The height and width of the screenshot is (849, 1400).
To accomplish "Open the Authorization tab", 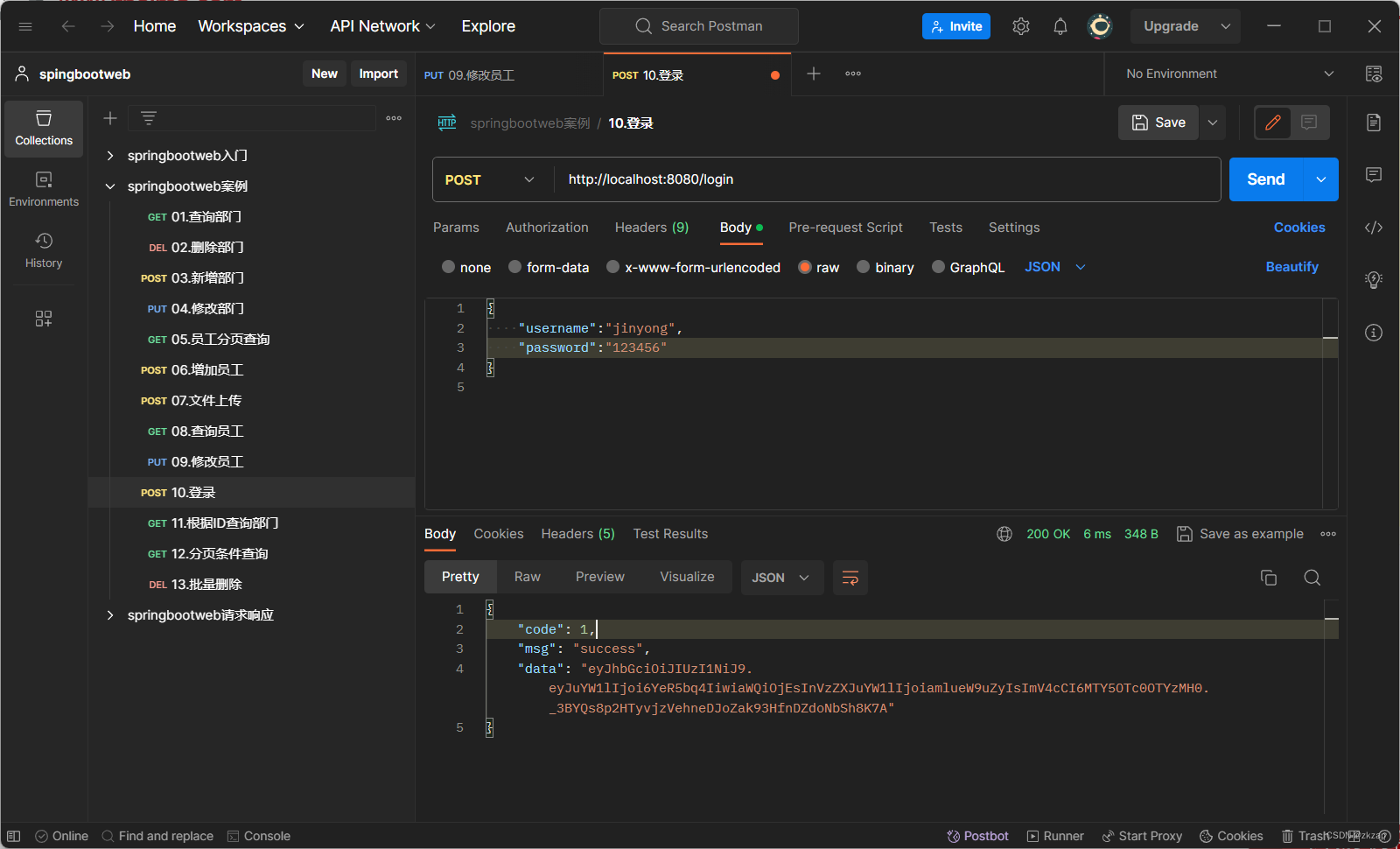I will [547, 228].
